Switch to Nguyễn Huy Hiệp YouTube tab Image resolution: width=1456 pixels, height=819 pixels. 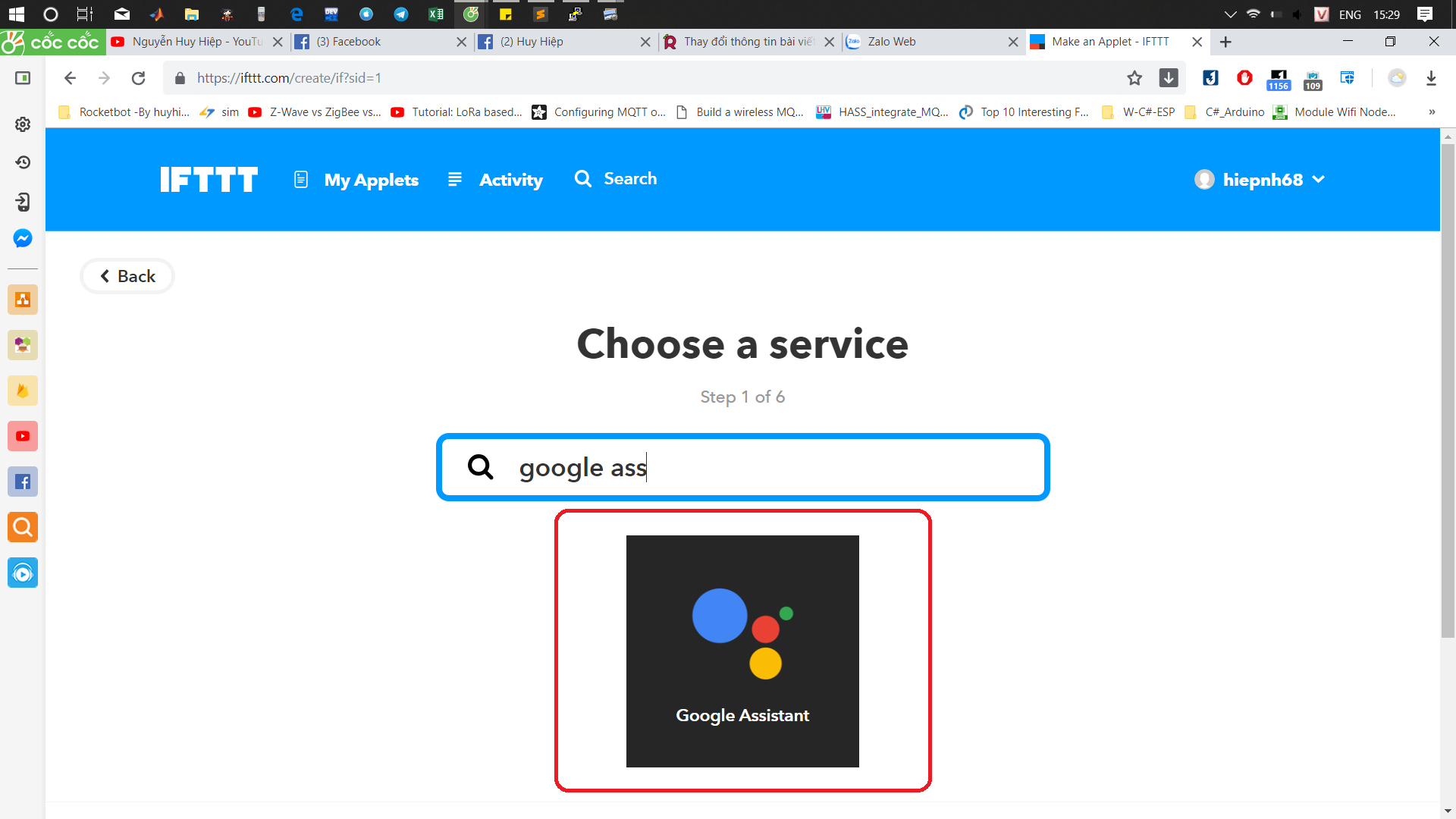pyautogui.click(x=197, y=42)
